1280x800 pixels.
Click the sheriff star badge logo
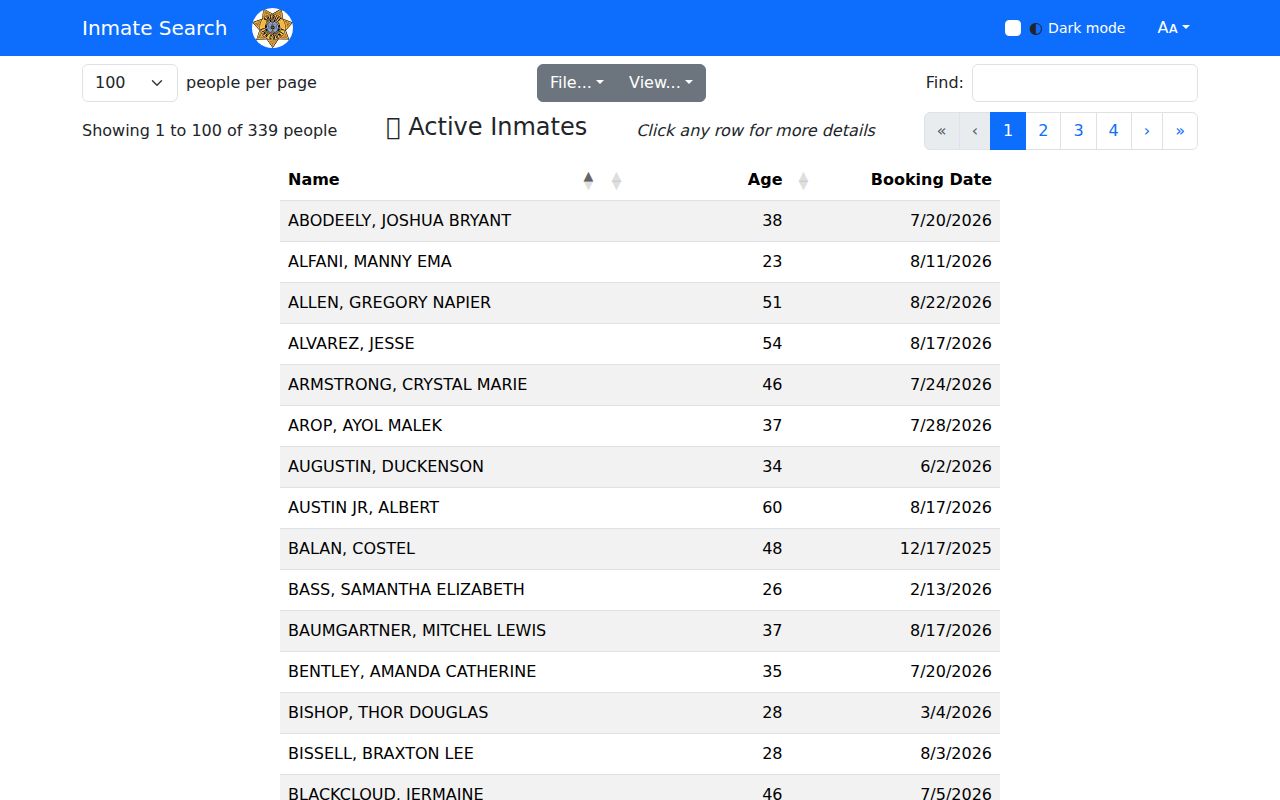tap(272, 28)
